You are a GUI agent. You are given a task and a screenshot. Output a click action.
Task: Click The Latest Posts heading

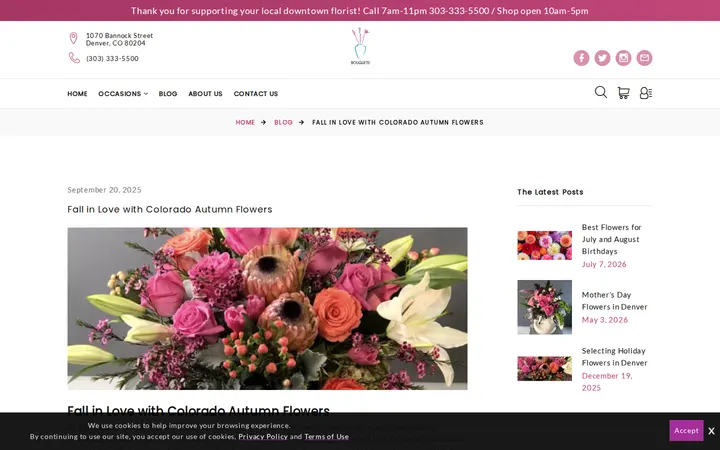point(550,192)
